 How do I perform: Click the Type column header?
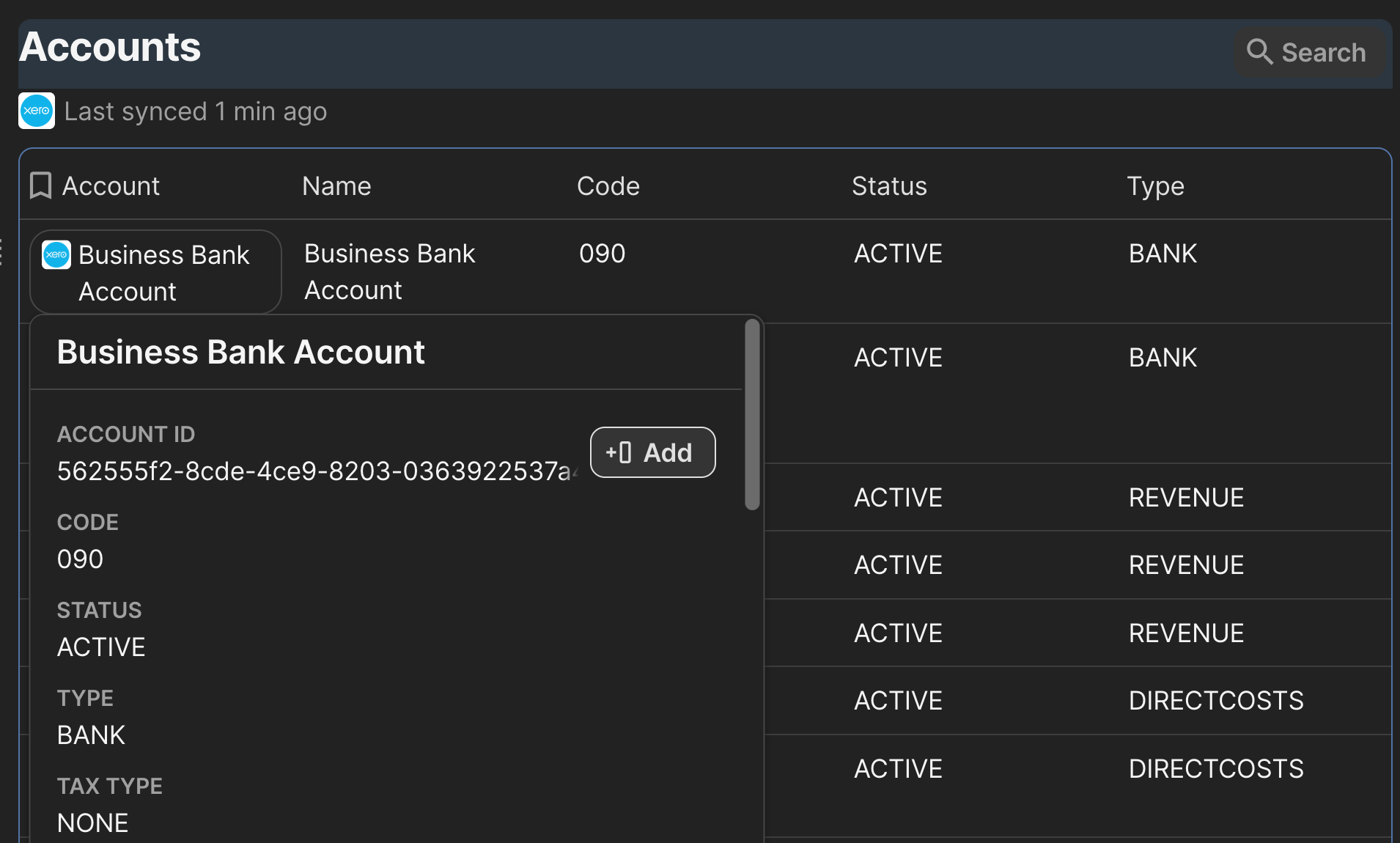[x=1155, y=186]
